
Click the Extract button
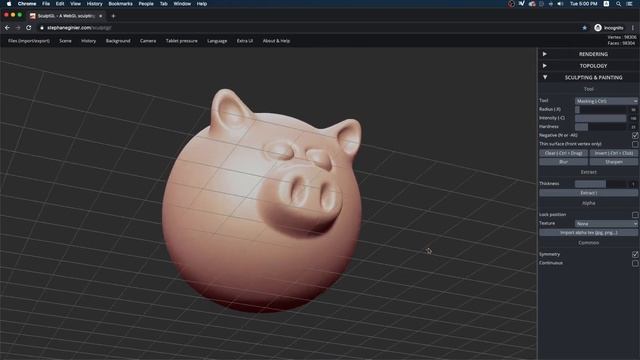coord(588,193)
